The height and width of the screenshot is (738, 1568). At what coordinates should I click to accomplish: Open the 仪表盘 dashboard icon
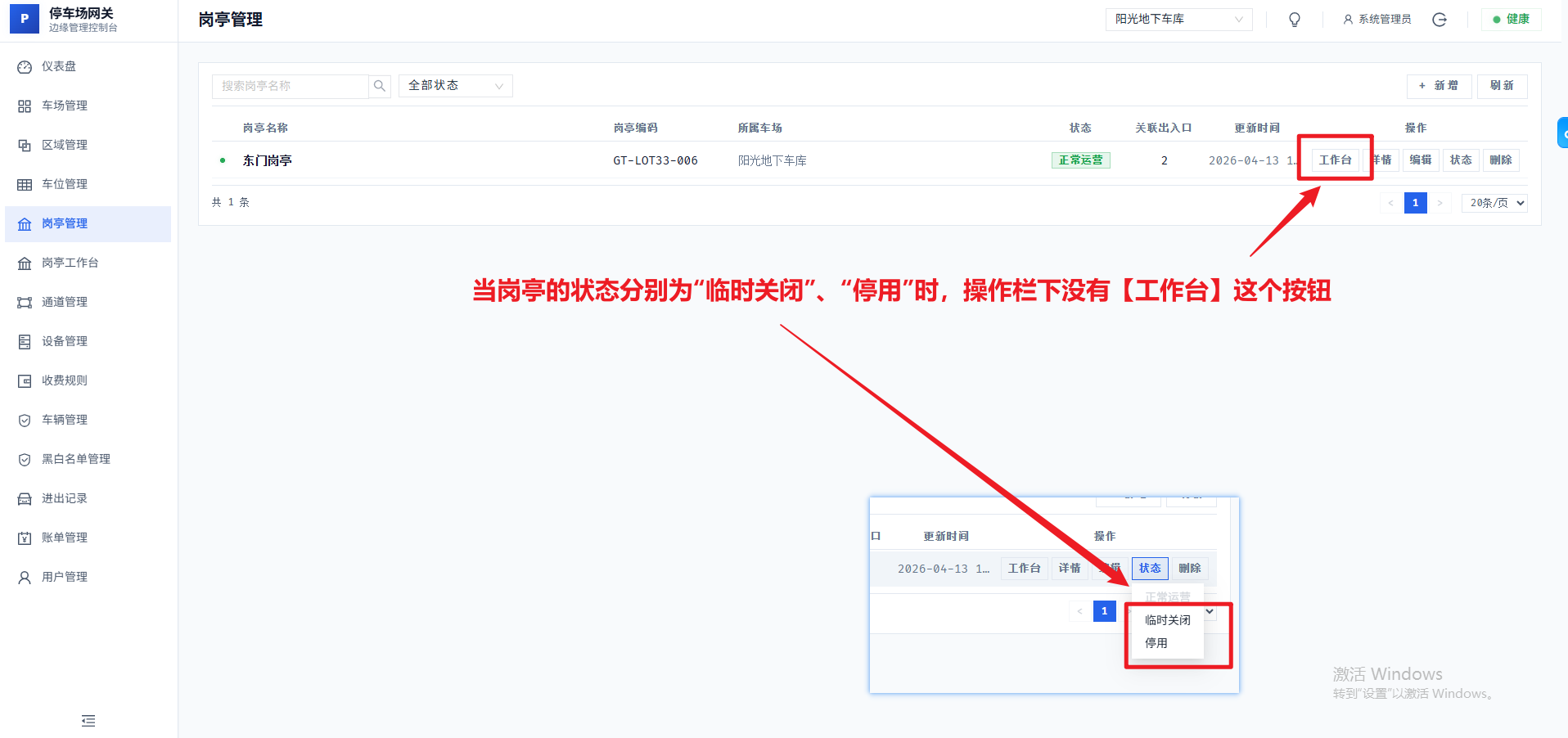pyautogui.click(x=25, y=66)
